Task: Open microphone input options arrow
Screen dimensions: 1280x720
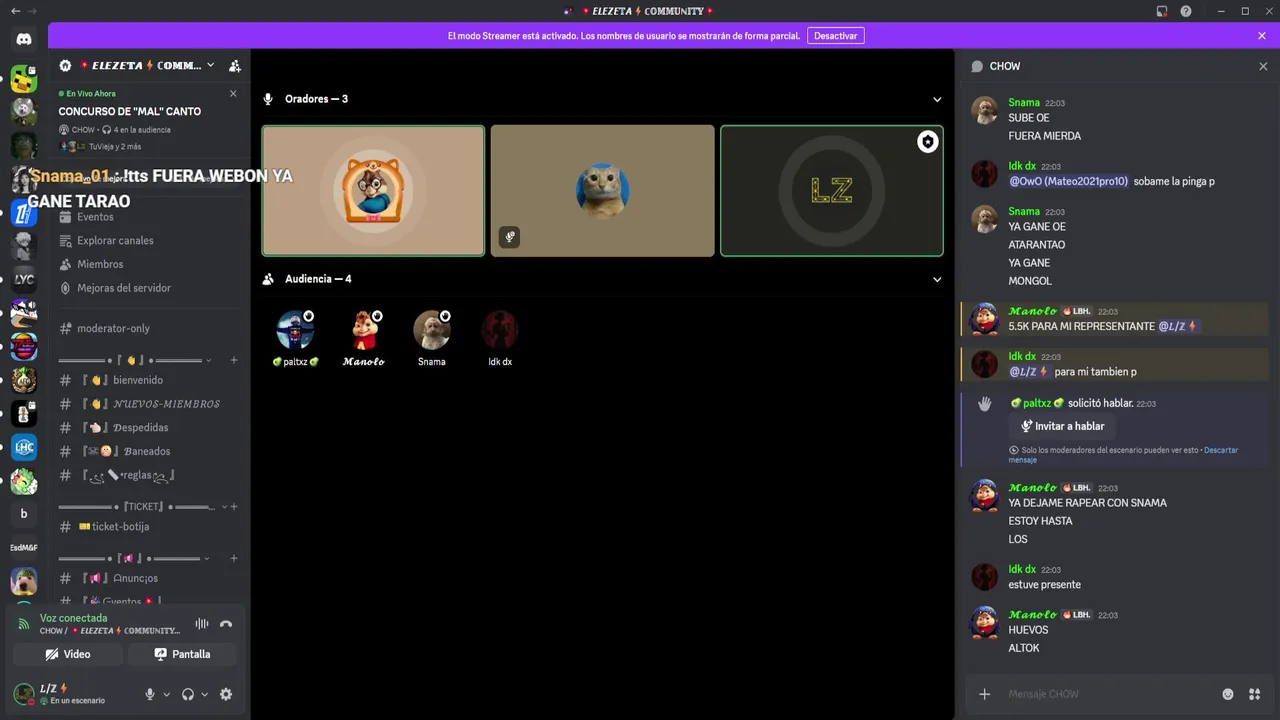Action: pos(166,694)
